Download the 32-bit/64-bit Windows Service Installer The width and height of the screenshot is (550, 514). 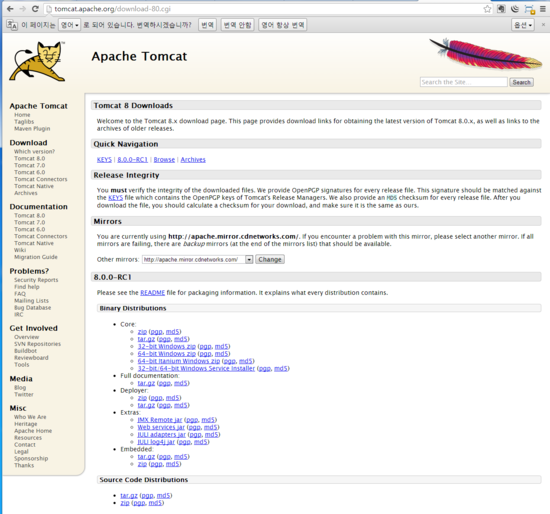point(196,368)
